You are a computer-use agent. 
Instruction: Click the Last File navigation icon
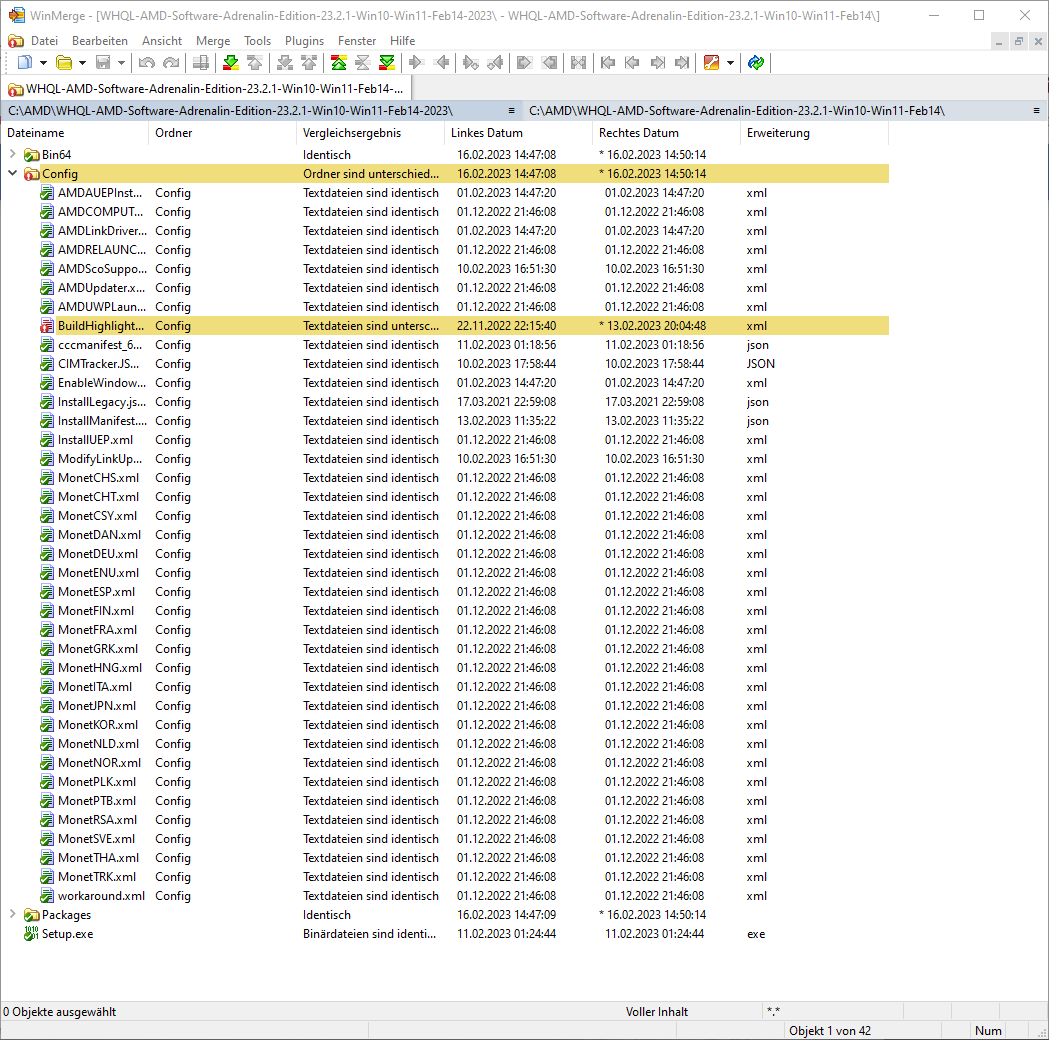point(682,63)
